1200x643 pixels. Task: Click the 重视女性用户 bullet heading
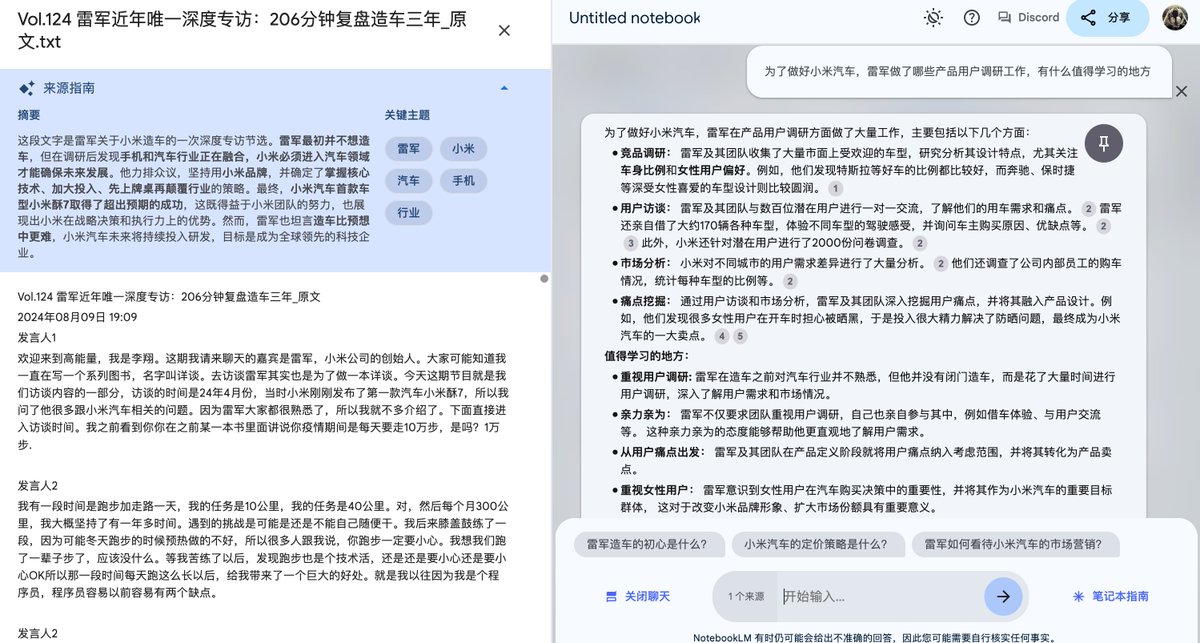click(657, 490)
